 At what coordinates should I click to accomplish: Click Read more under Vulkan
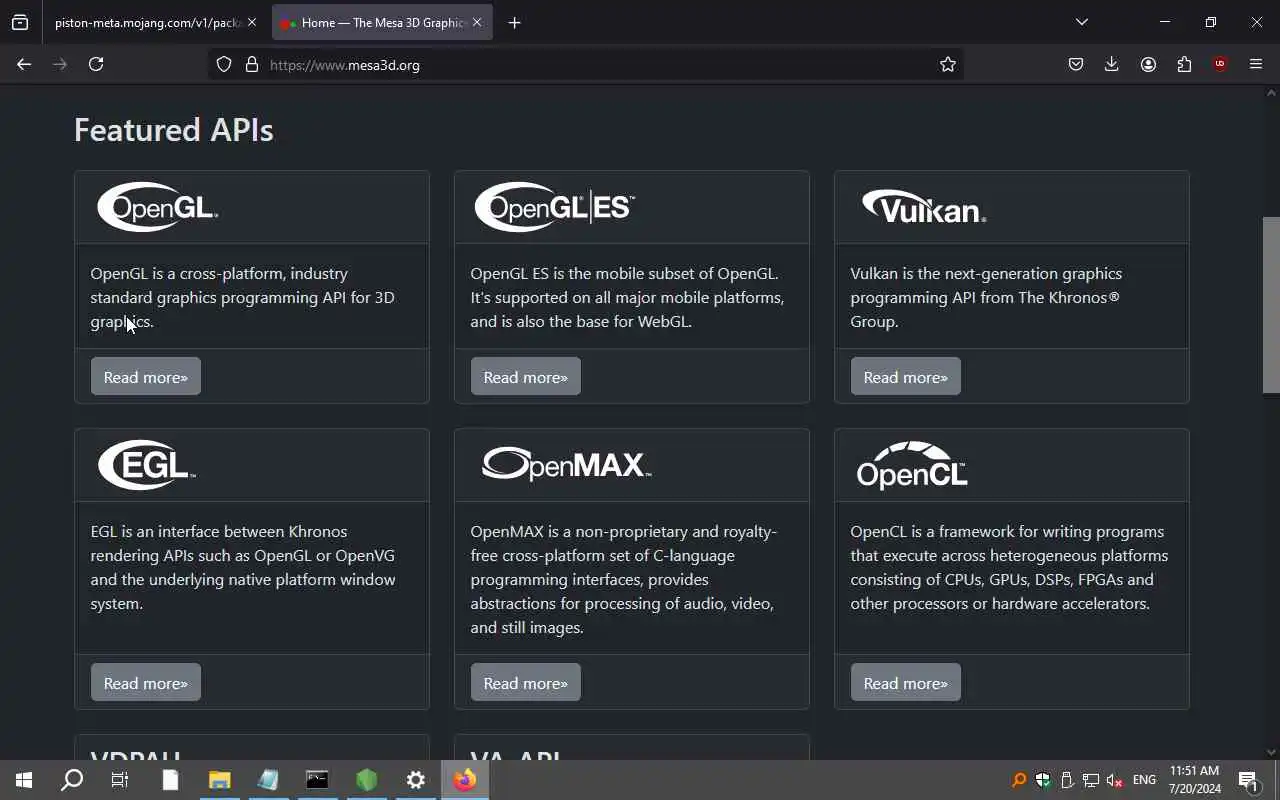(906, 377)
